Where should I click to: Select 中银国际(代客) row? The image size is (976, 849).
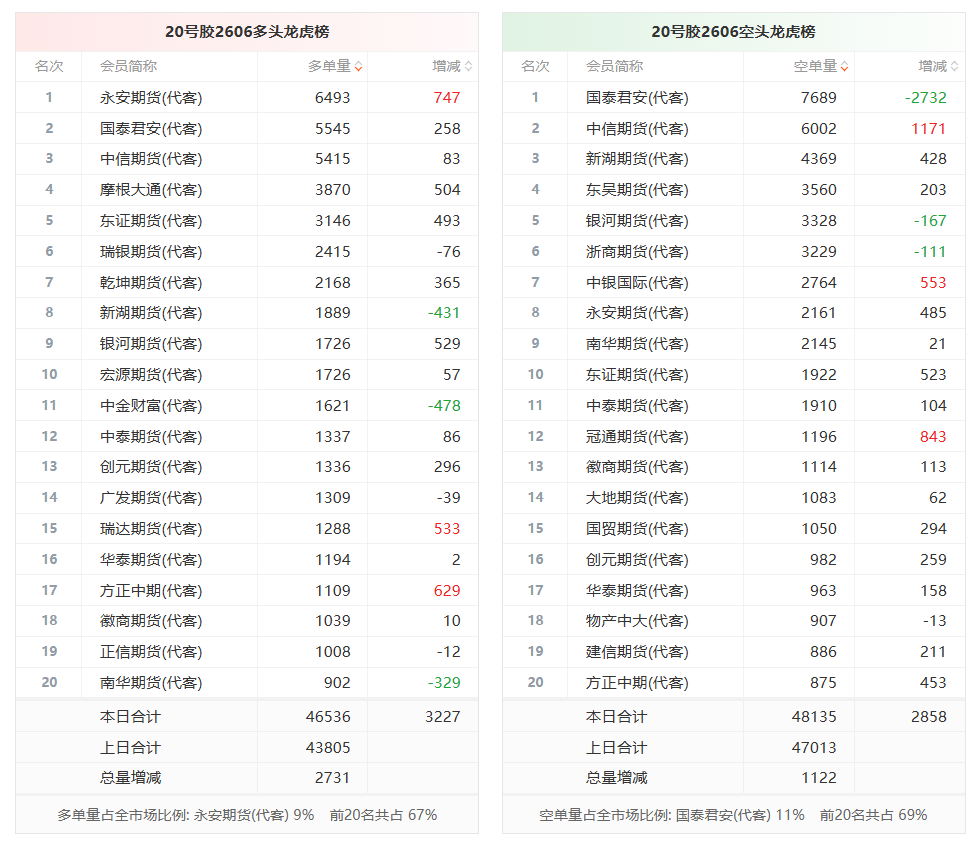734,283
